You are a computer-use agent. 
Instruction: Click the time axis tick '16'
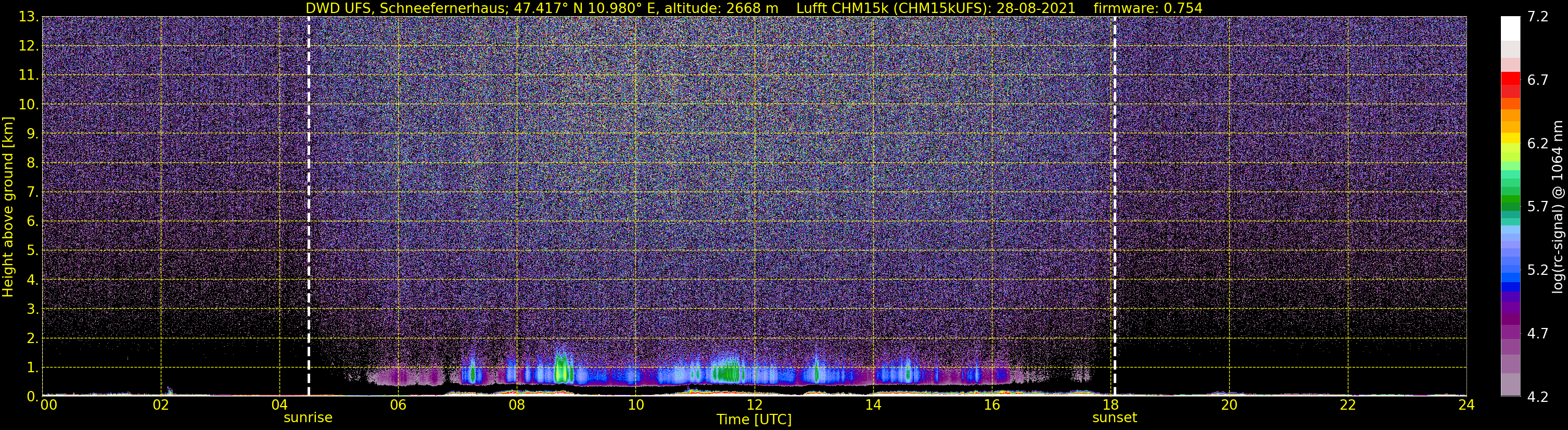tap(991, 405)
